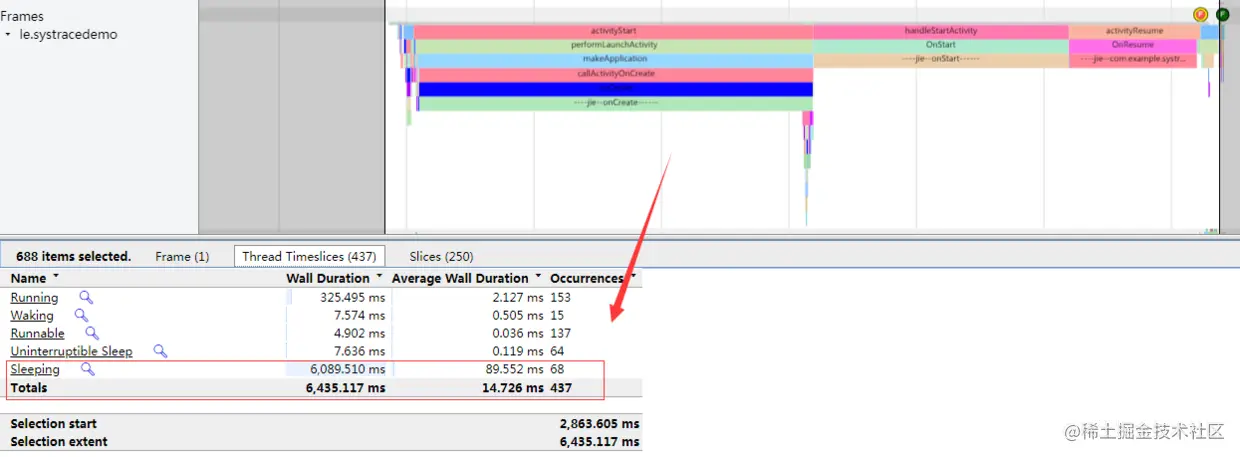Select the makeApplication slice
Viewport: 1240px width, 457px height.
click(x=613, y=59)
